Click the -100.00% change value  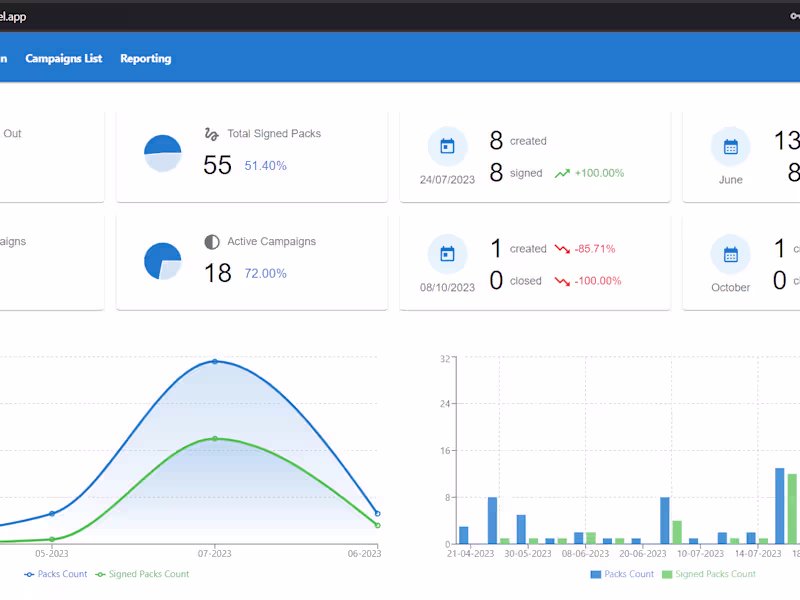598,281
